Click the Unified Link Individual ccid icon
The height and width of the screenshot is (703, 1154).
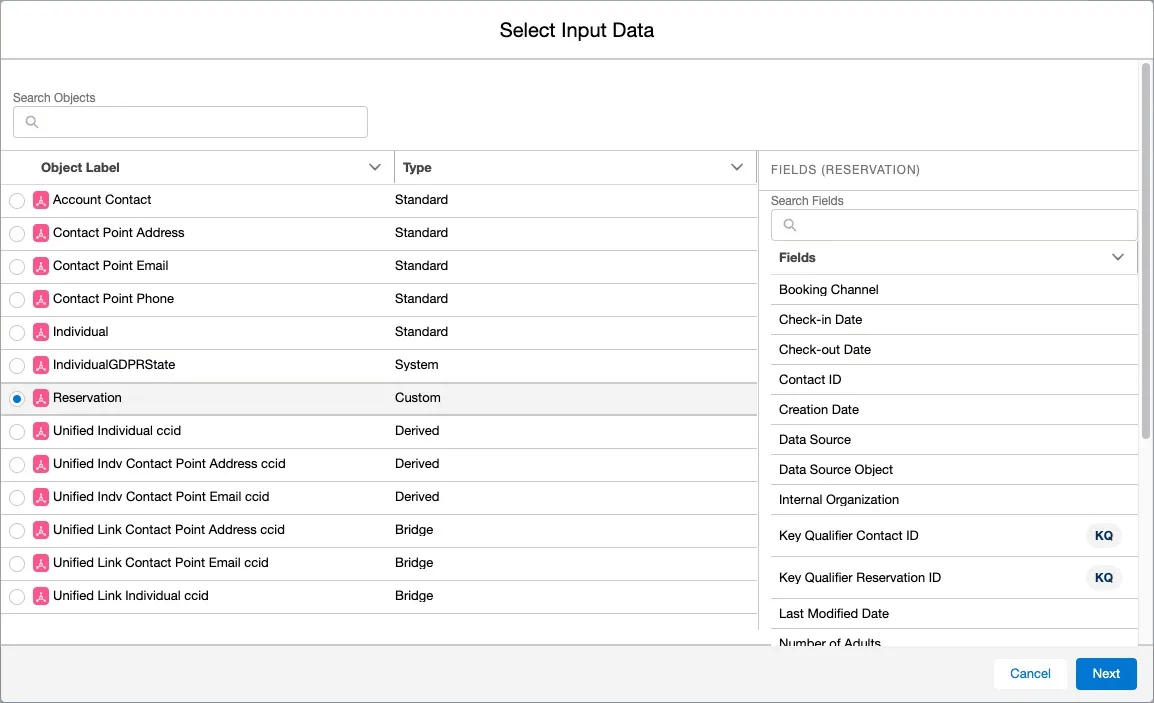point(41,596)
